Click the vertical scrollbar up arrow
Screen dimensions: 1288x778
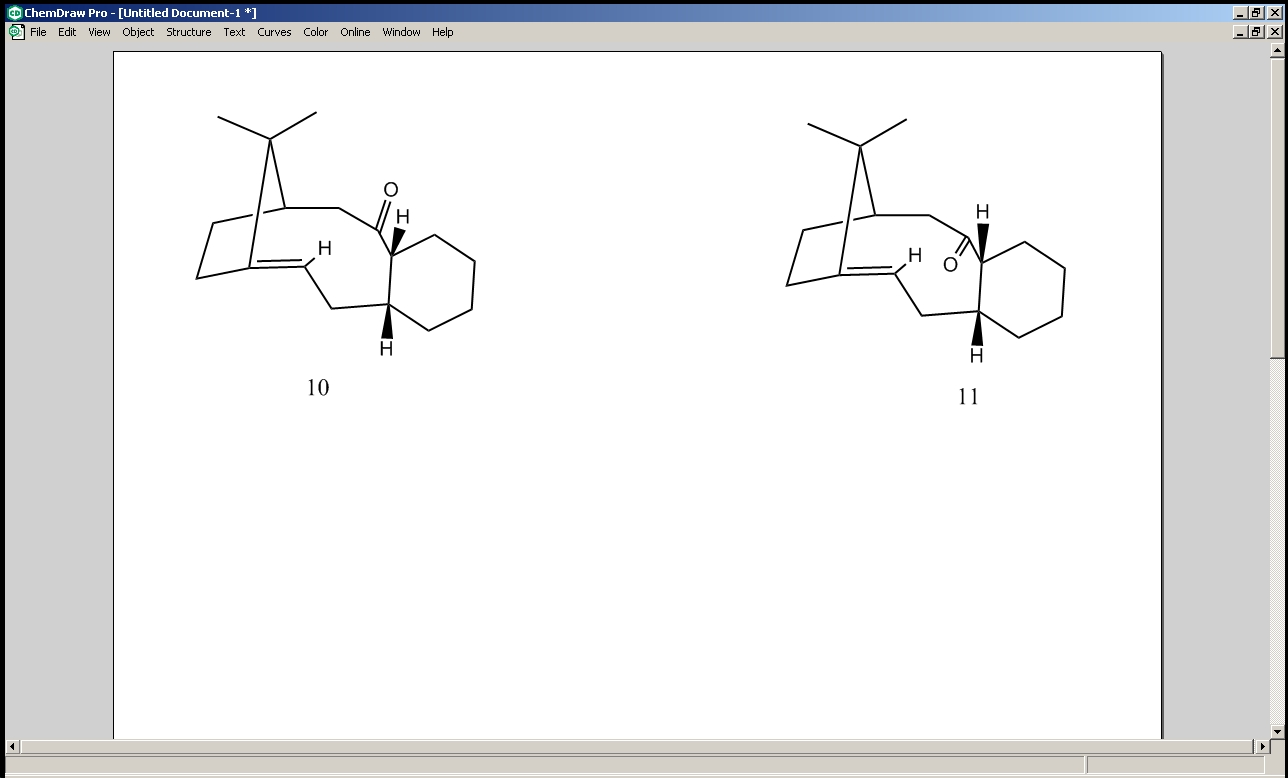pyautogui.click(x=1277, y=51)
